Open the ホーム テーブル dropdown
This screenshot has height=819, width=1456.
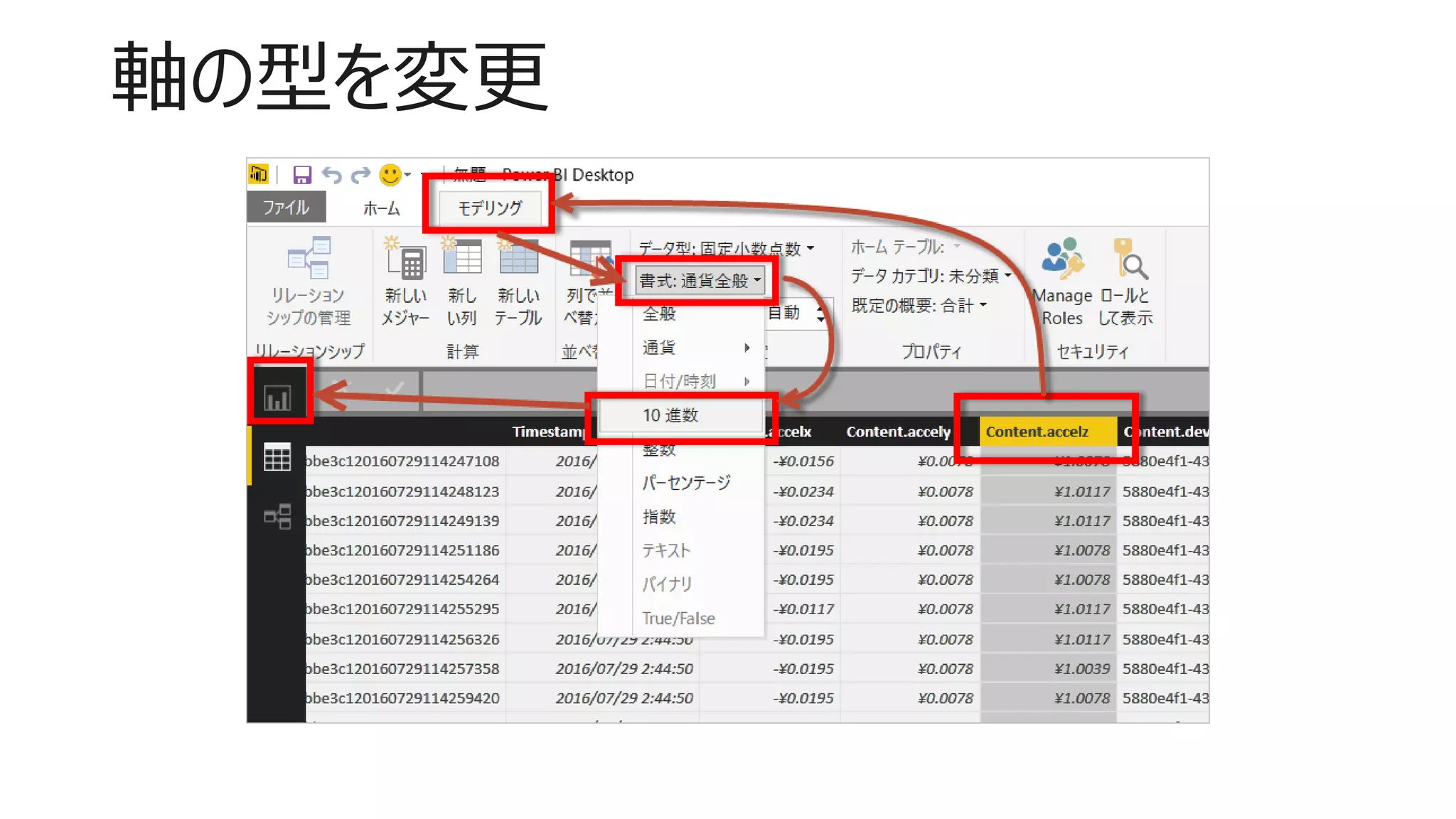click(x=906, y=247)
